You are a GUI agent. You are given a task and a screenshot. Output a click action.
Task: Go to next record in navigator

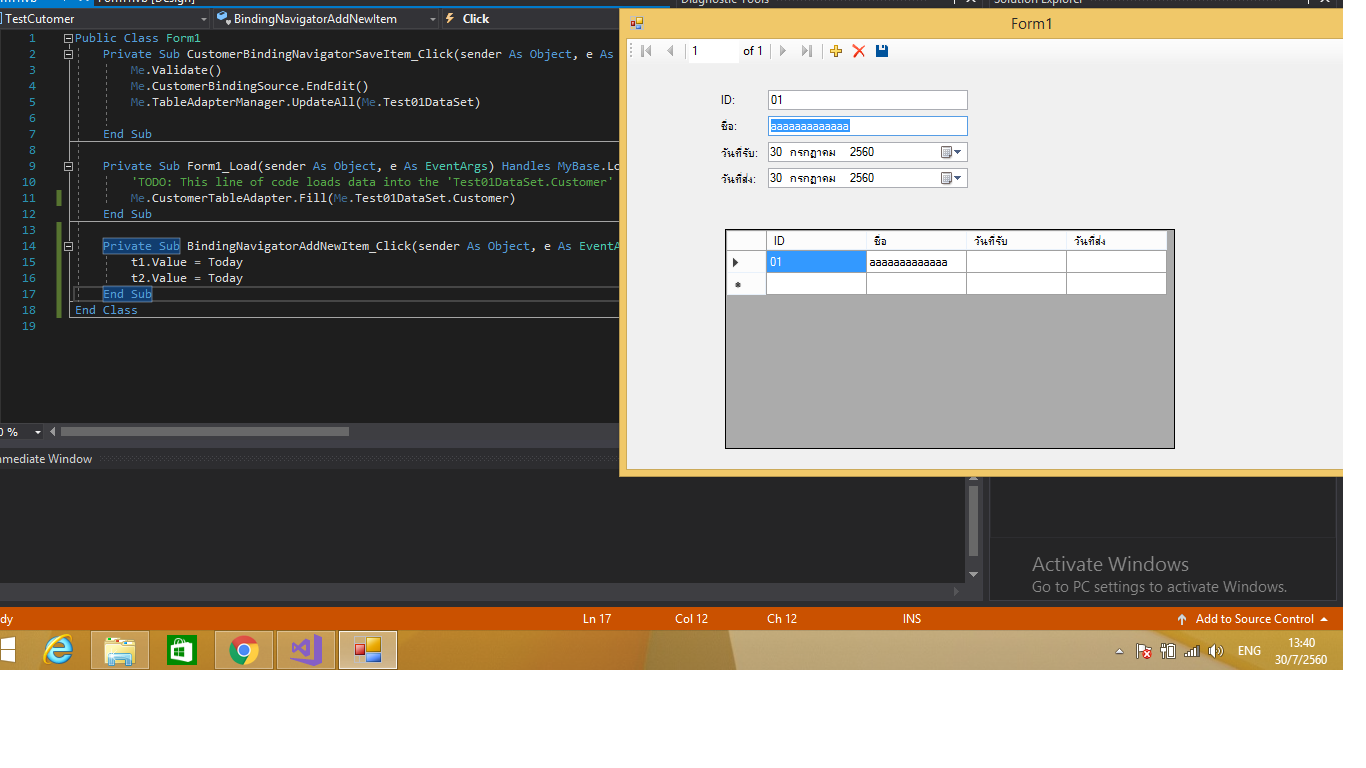click(x=783, y=51)
